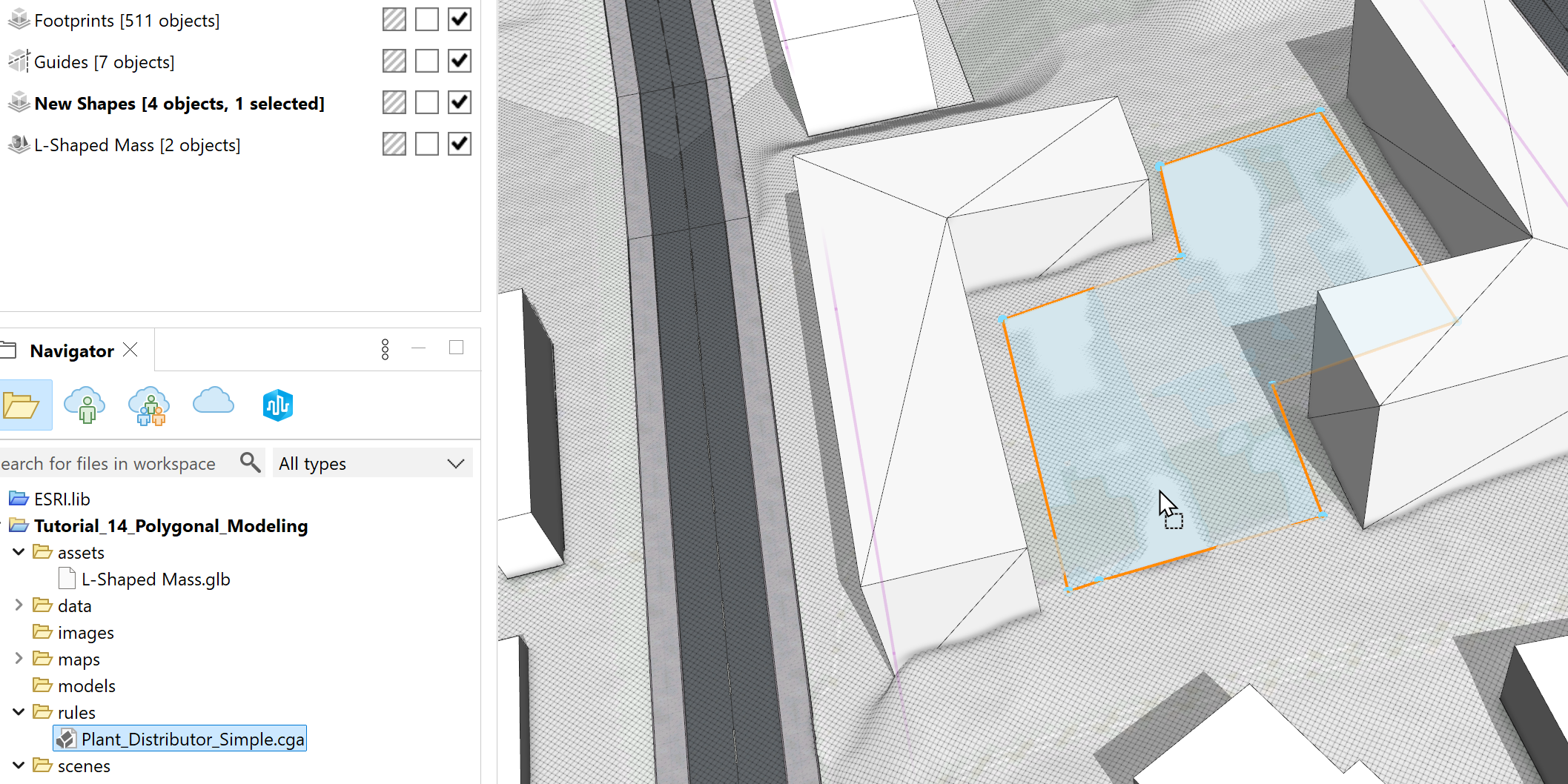1568x784 pixels.
Task: Click the Navigator tab label
Action: (x=71, y=350)
